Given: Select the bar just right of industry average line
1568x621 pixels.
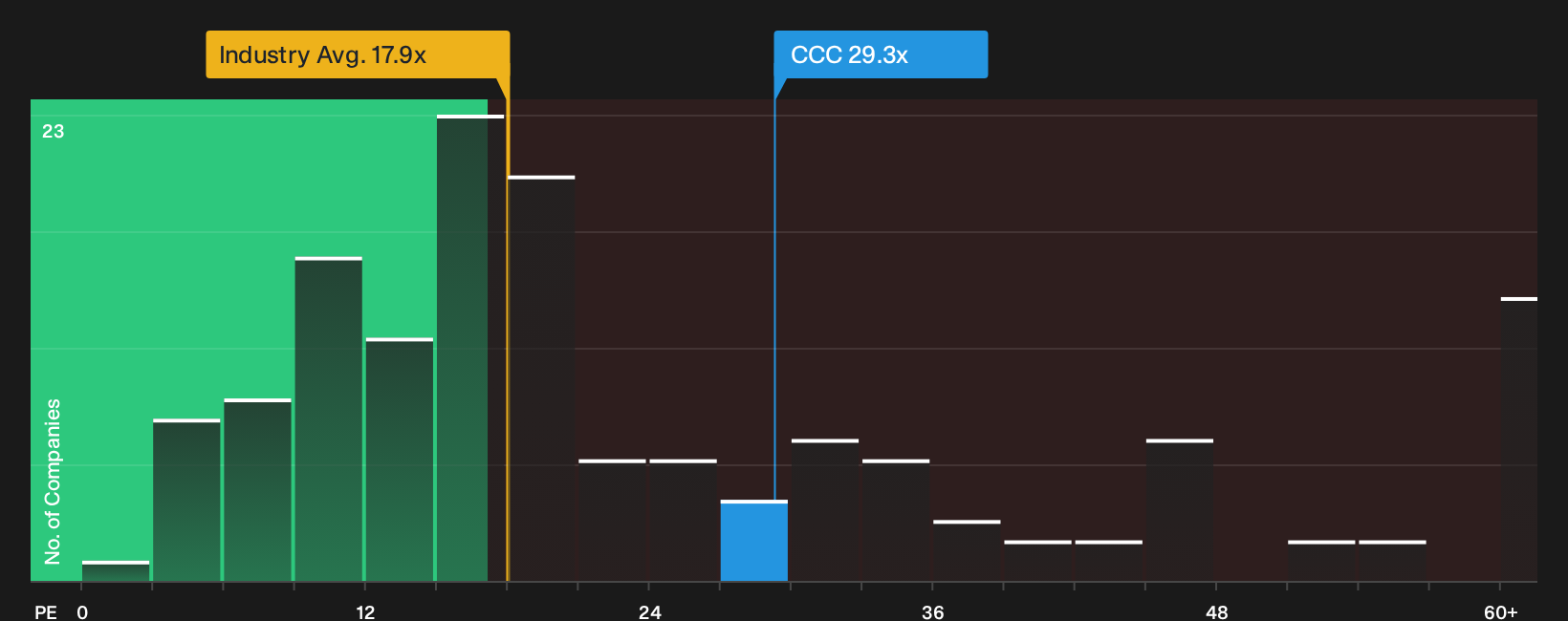Looking at the screenshot, I should [542, 378].
